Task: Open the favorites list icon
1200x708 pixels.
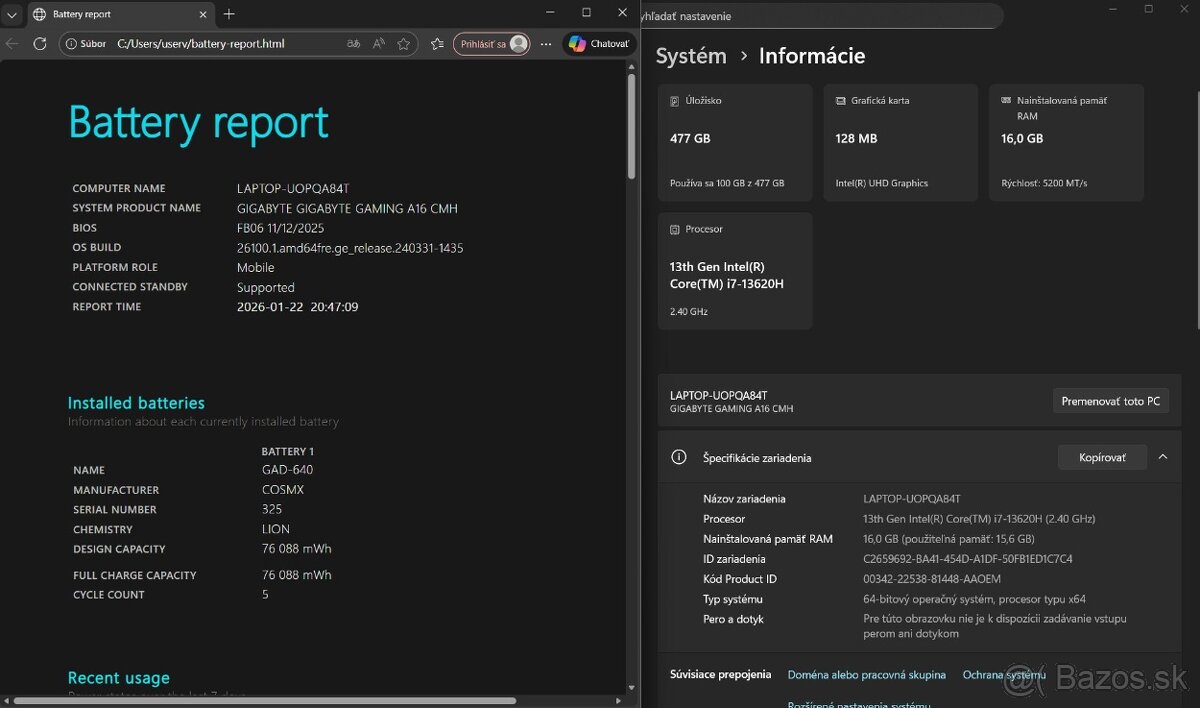Action: tap(437, 44)
